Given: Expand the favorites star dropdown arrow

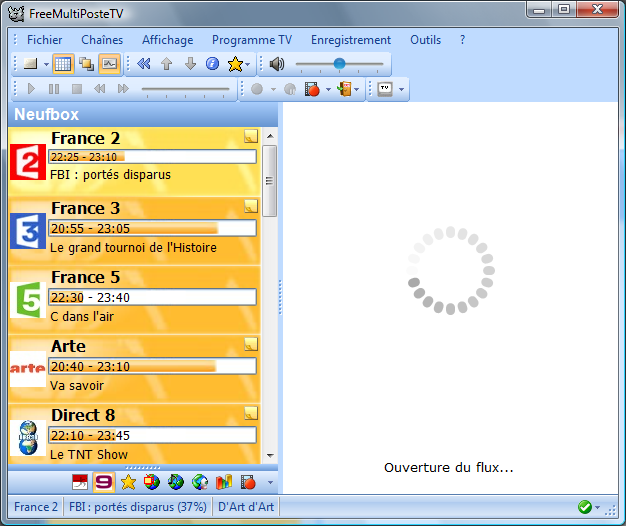Looking at the screenshot, I should [248, 64].
